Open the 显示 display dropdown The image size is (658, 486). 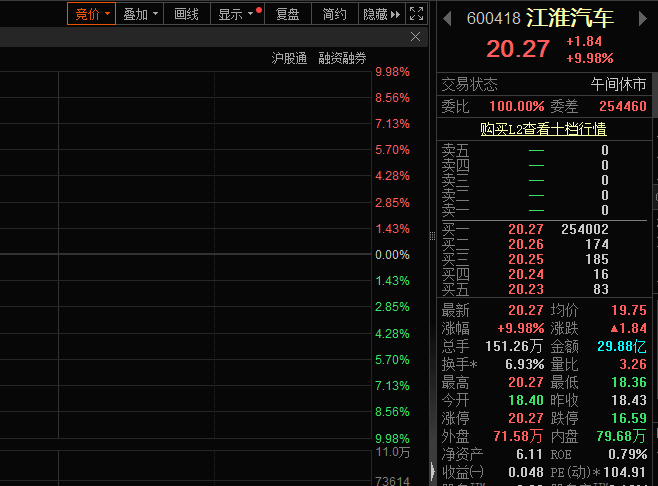coord(237,14)
